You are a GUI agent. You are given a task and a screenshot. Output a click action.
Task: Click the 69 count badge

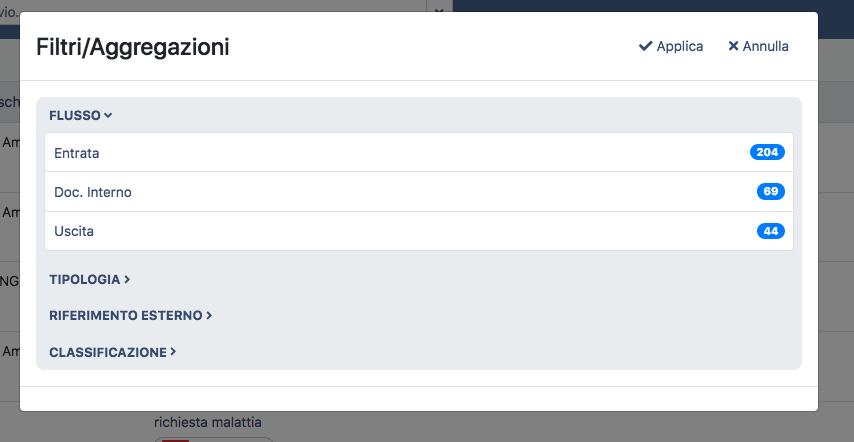click(770, 192)
